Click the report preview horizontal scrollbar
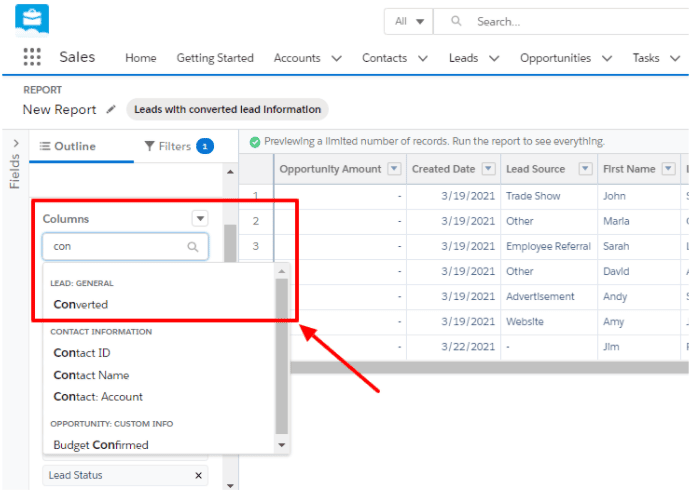 [x=489, y=368]
